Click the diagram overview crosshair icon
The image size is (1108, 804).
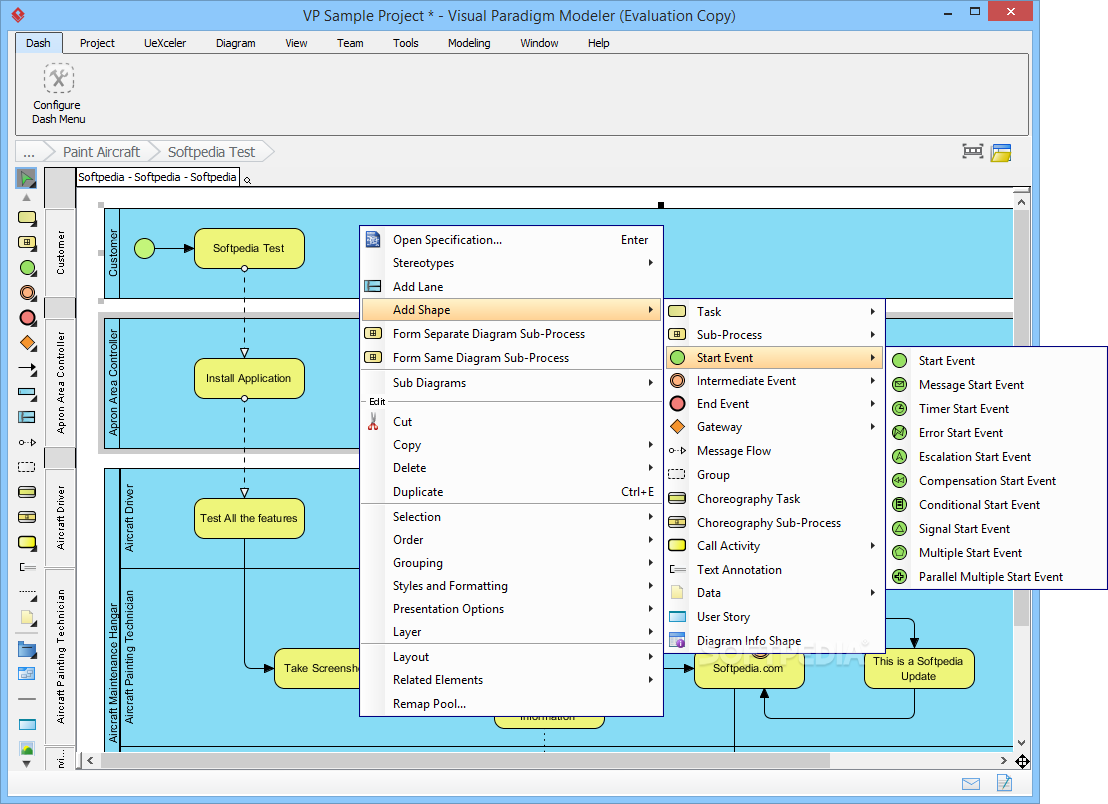(1022, 761)
